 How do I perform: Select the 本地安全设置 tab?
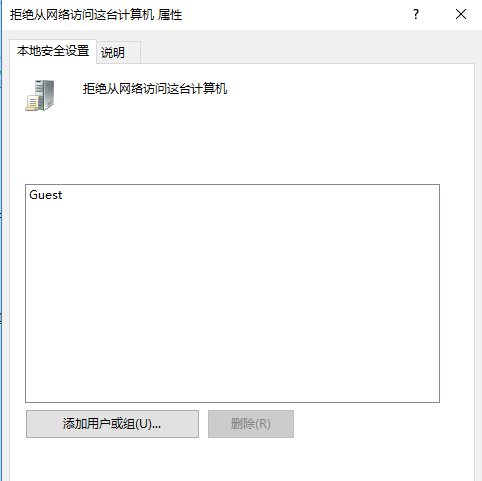click(x=53, y=51)
